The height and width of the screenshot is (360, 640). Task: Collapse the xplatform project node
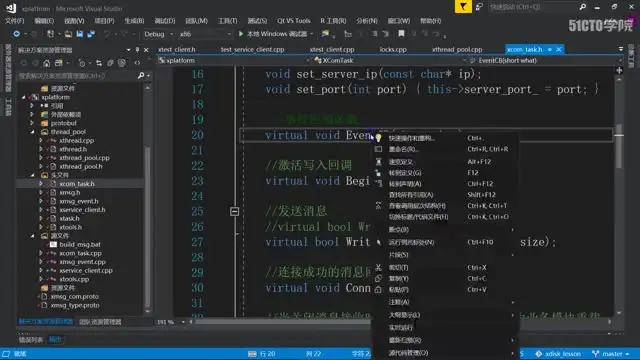coord(24,97)
